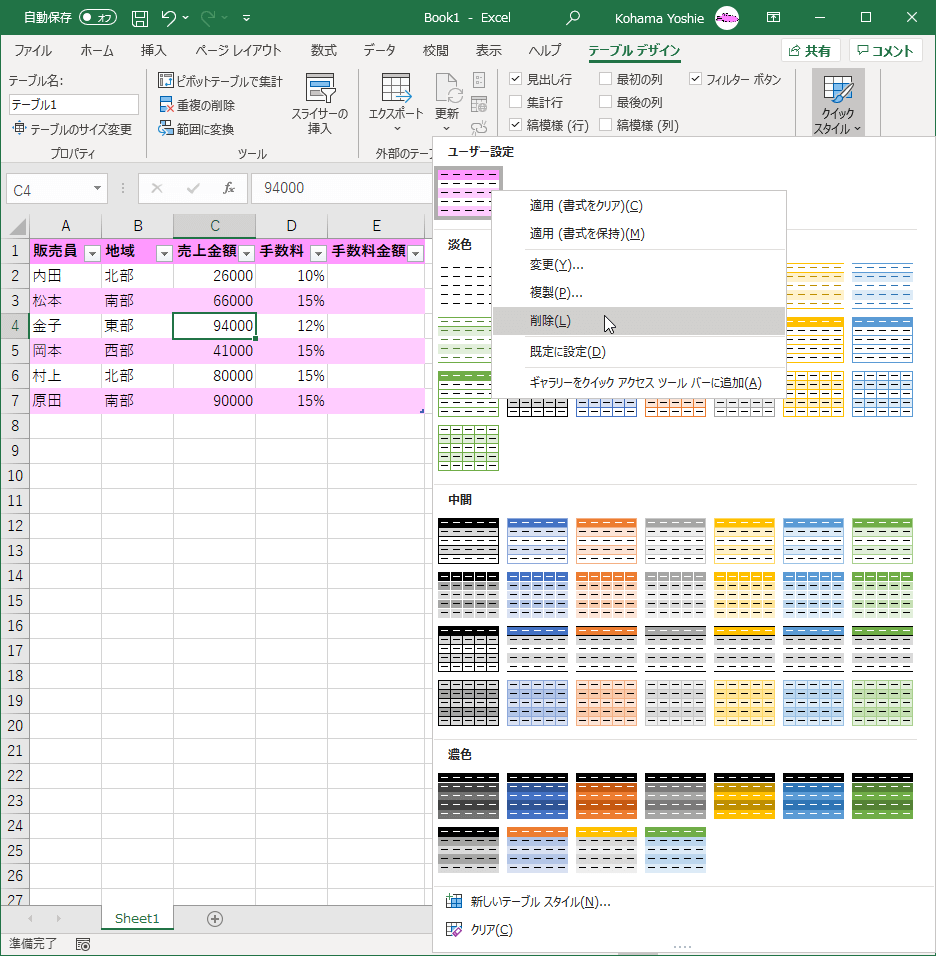Open ribbon display options icon
The image size is (936, 956).
pos(773,18)
